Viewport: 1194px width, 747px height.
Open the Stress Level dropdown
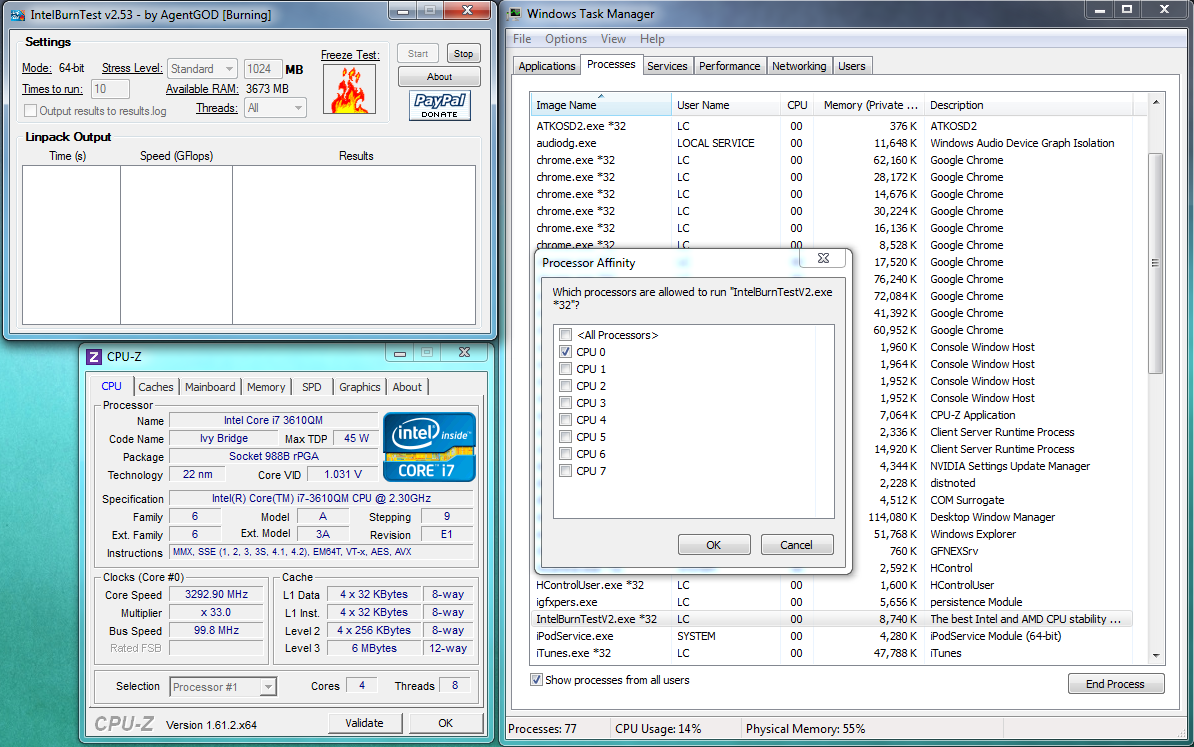(x=203, y=69)
